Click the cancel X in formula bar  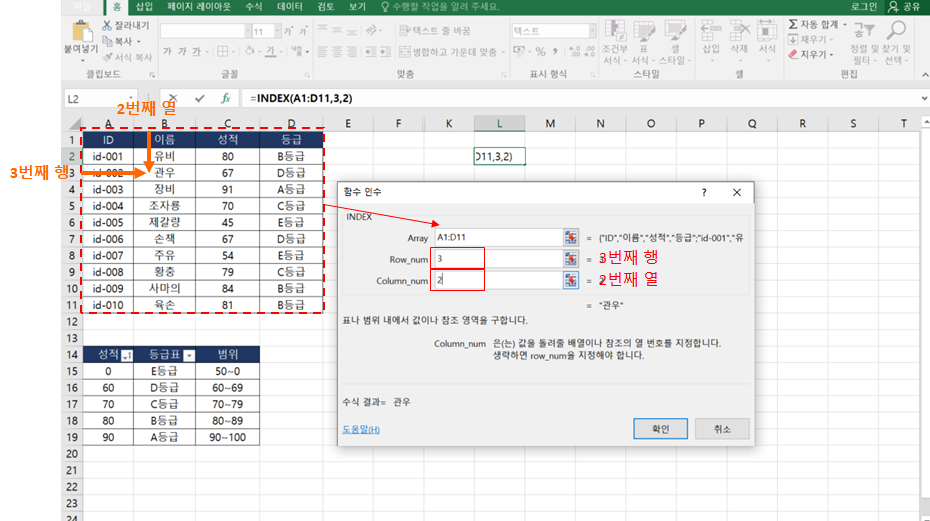[x=173, y=99]
